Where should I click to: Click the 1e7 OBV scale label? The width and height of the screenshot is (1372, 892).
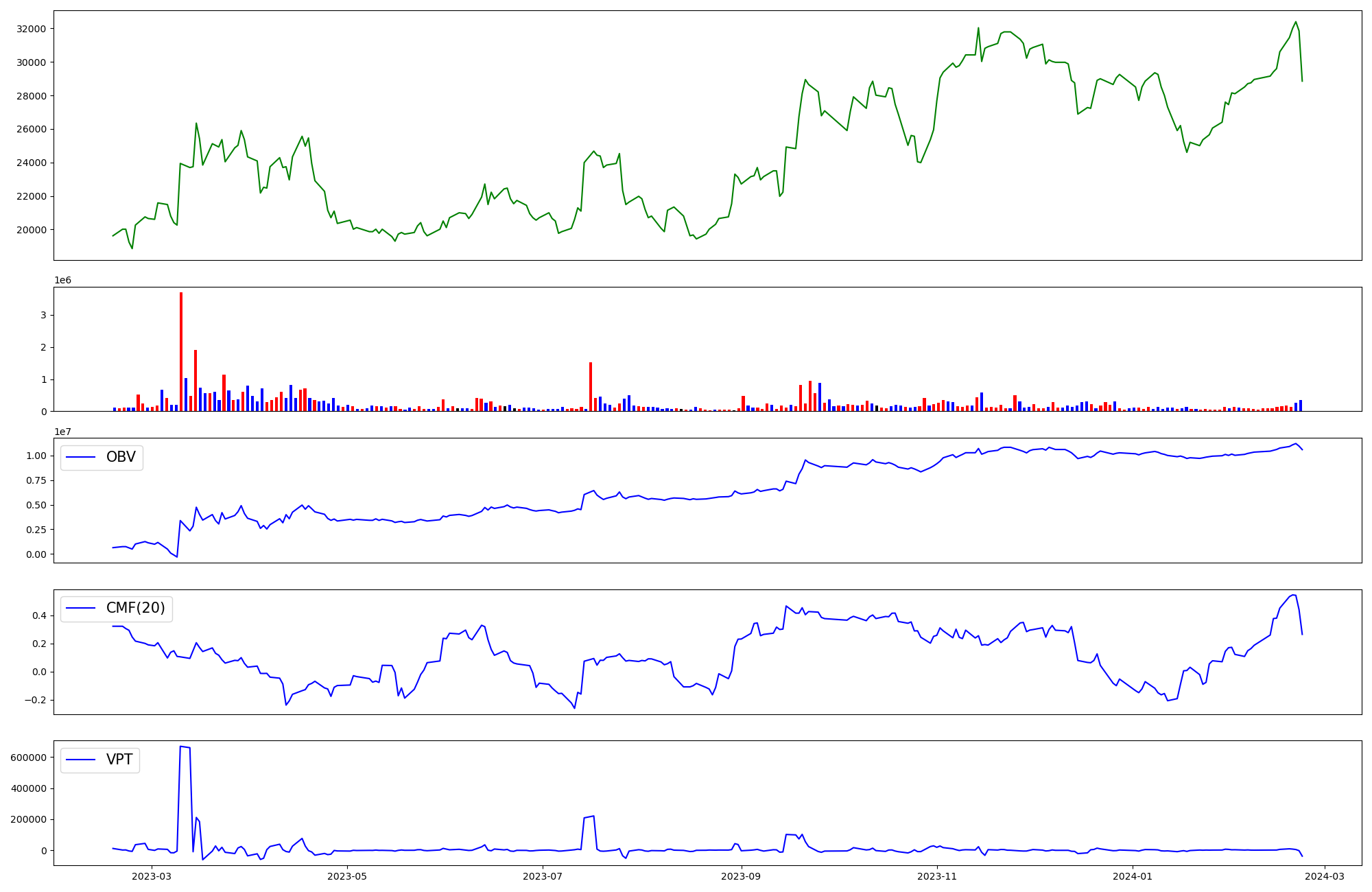[x=62, y=432]
